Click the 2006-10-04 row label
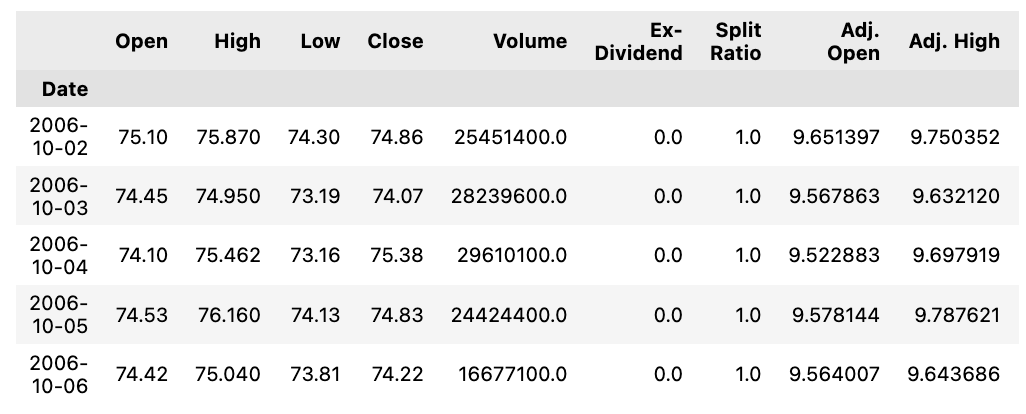This screenshot has height=414, width=1026. [x=58, y=255]
